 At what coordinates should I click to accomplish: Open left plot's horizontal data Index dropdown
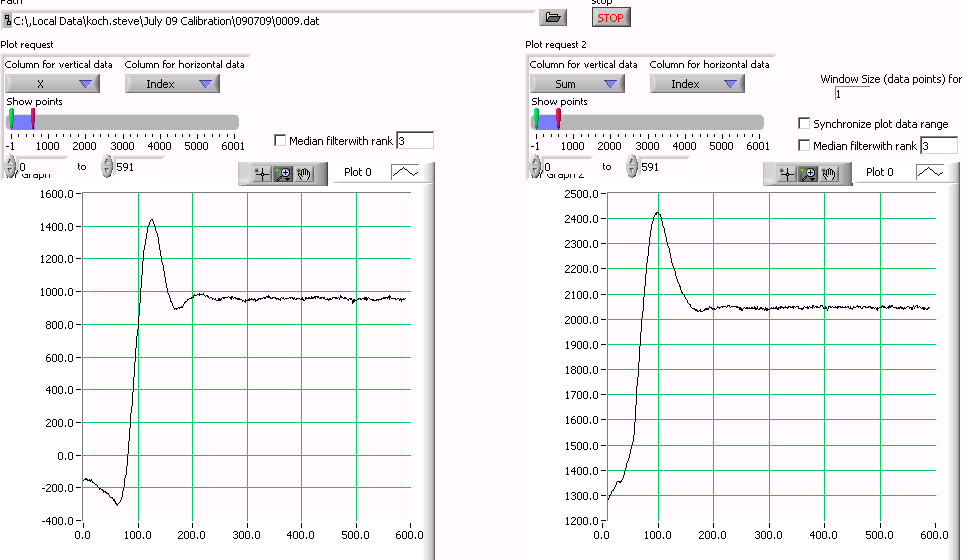point(172,84)
